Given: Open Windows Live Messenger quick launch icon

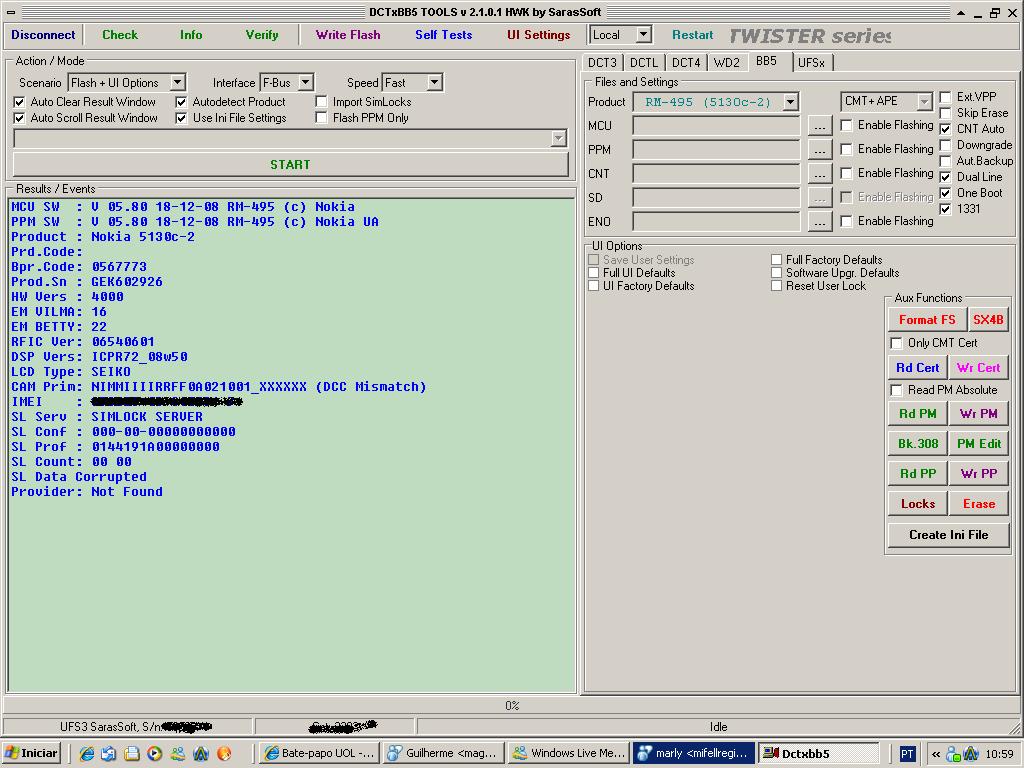Looking at the screenshot, I should (x=178, y=753).
